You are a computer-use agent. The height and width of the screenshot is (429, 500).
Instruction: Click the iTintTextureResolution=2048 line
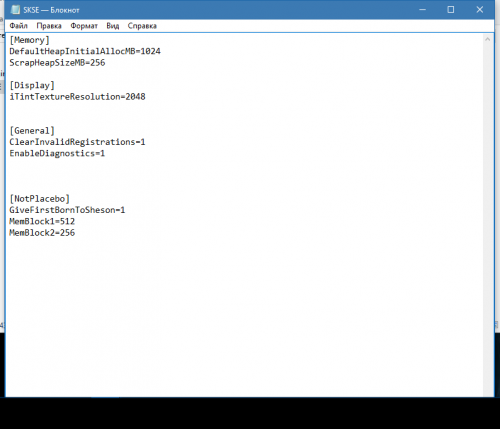77,97
